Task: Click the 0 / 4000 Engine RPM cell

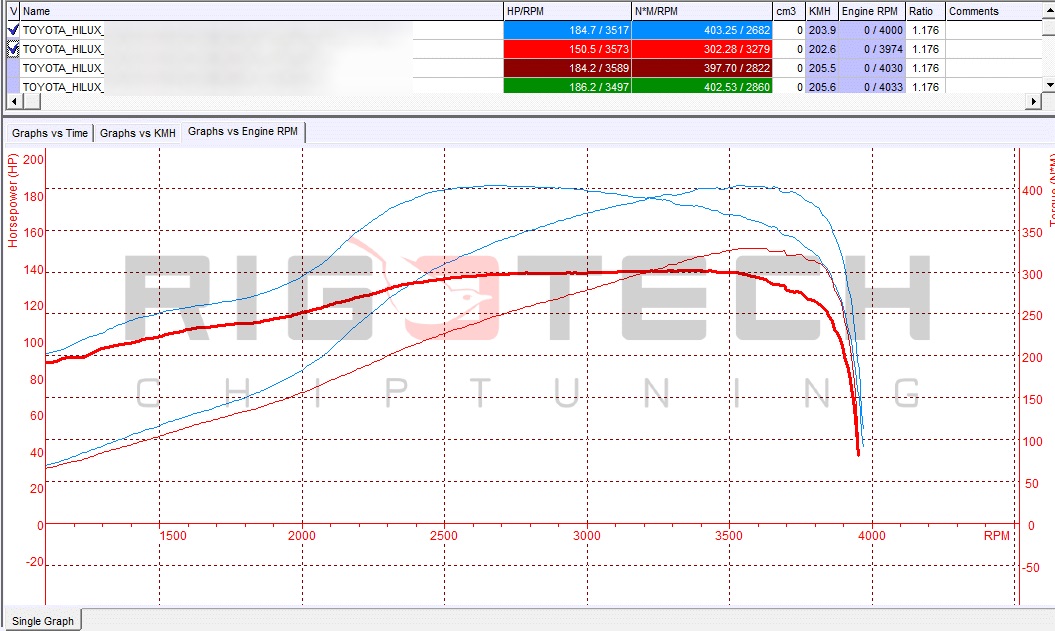Action: click(x=872, y=30)
